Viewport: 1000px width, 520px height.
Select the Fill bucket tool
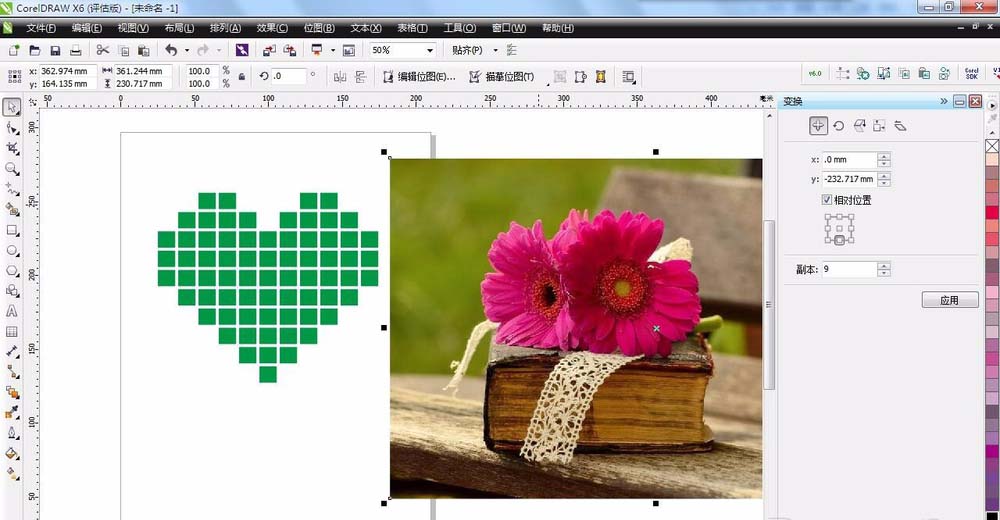11,453
